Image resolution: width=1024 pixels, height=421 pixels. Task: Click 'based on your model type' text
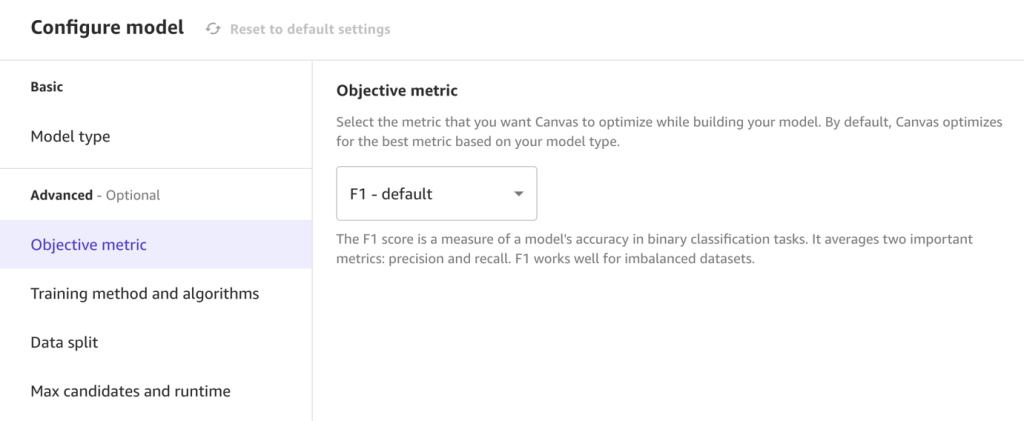[x=540, y=142]
